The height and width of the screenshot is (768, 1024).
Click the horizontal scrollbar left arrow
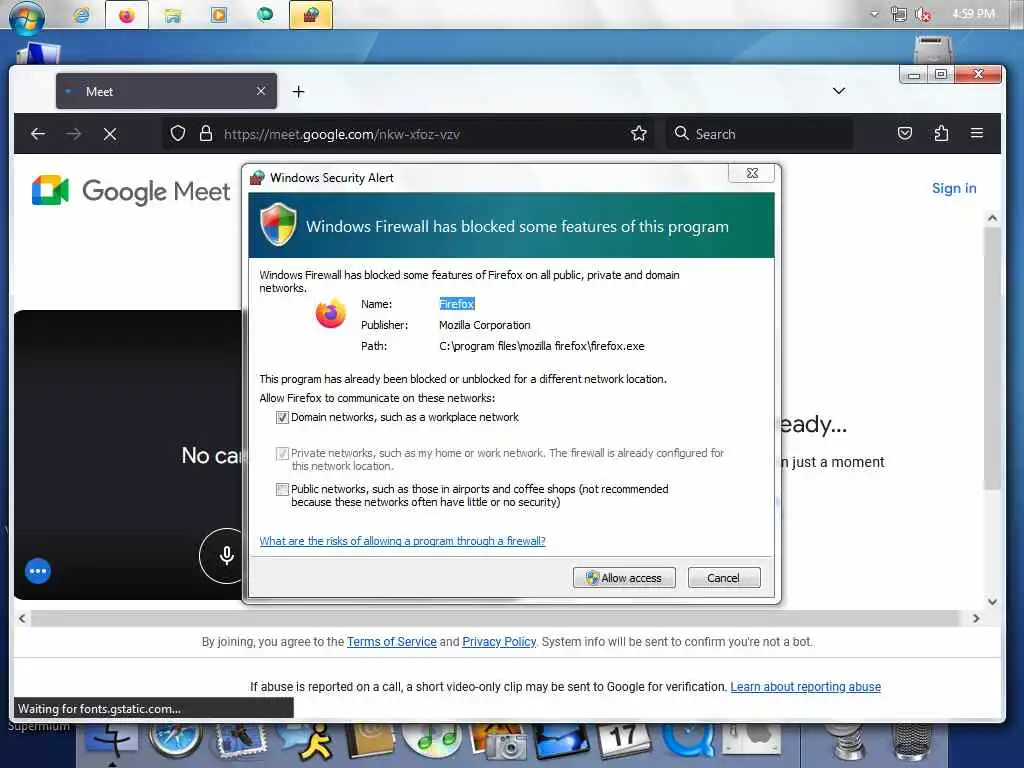[22, 618]
